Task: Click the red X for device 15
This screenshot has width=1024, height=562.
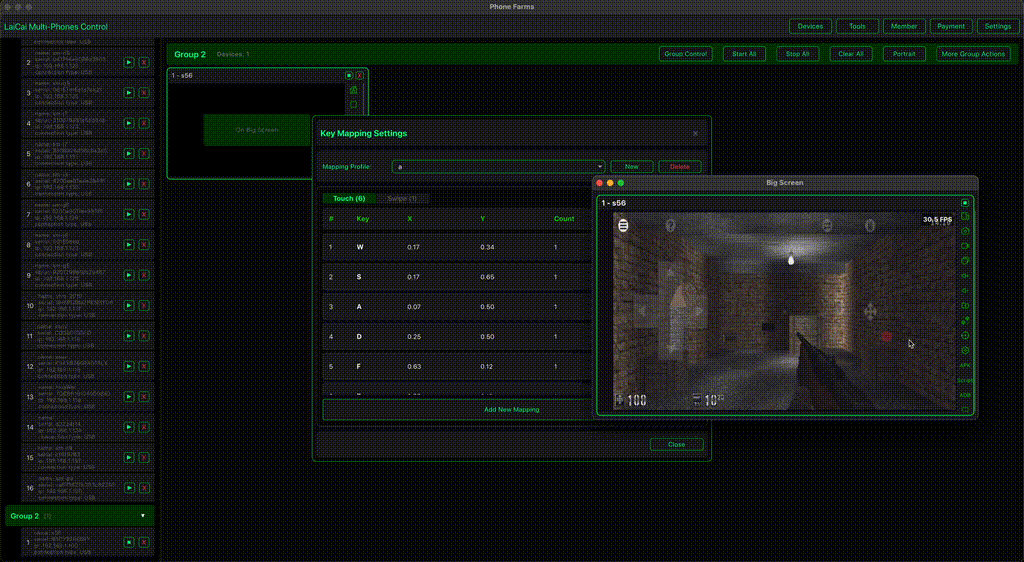Action: pos(144,458)
